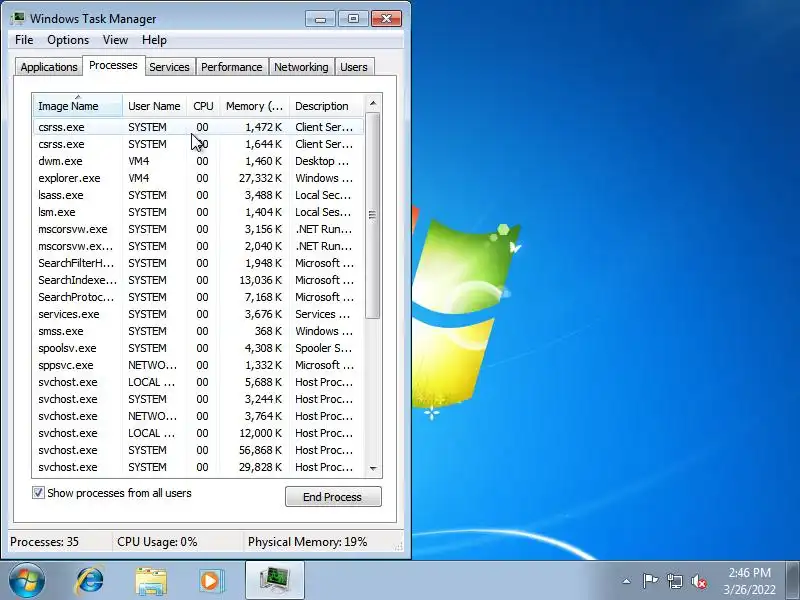Switch to the Performance tab
800x600 pixels.
pyautogui.click(x=231, y=67)
